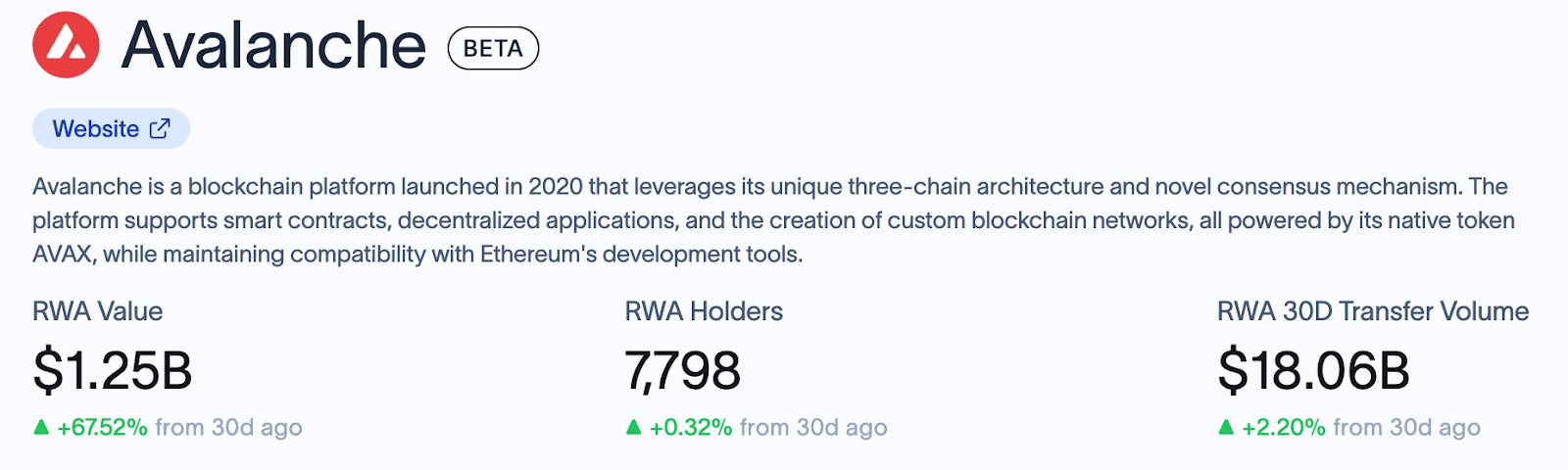Image resolution: width=1568 pixels, height=470 pixels.
Task: Click the 7,798 holders count
Action: pos(683,371)
